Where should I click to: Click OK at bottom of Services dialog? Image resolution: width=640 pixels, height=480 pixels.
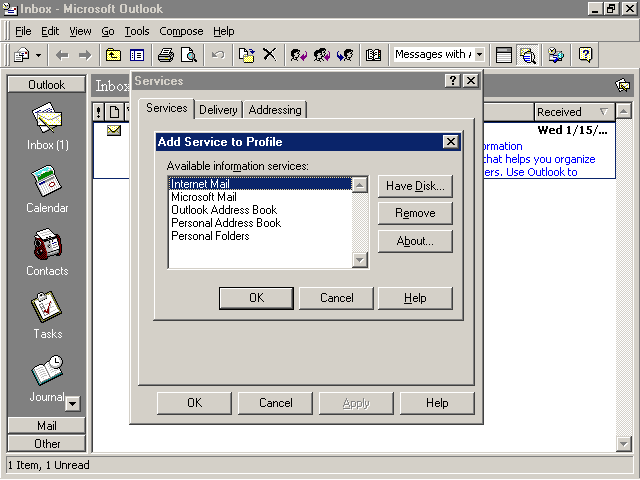194,403
